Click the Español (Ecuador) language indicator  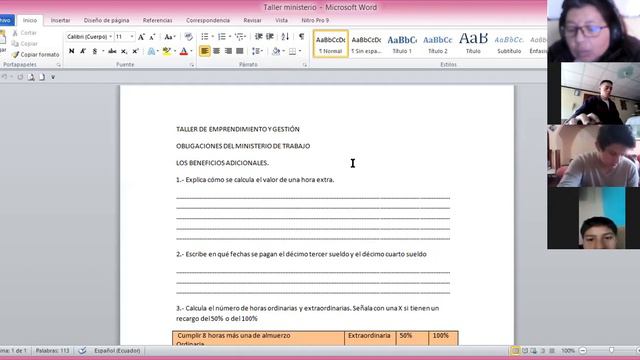pos(117,351)
